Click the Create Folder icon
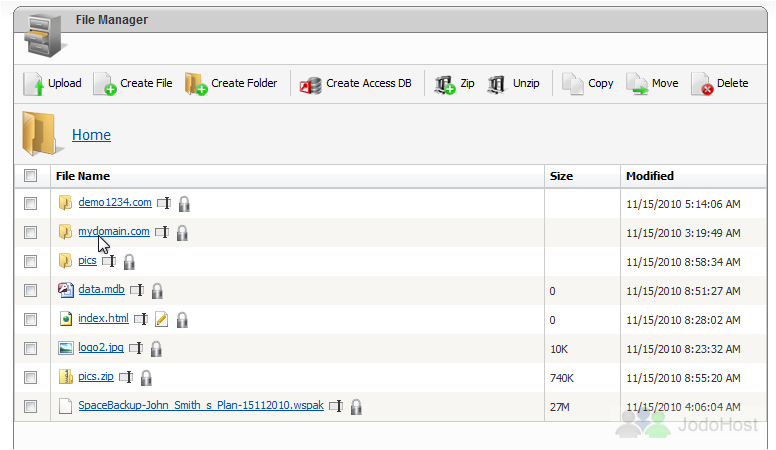This screenshot has height=450, width=776. (195, 84)
